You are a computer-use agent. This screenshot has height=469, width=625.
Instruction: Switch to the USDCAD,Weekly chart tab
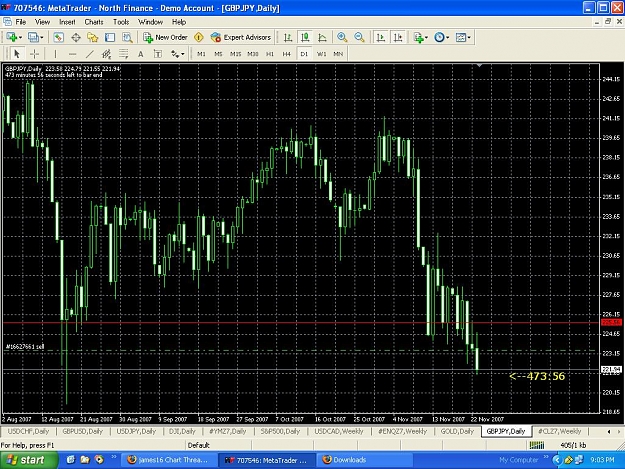(339, 431)
